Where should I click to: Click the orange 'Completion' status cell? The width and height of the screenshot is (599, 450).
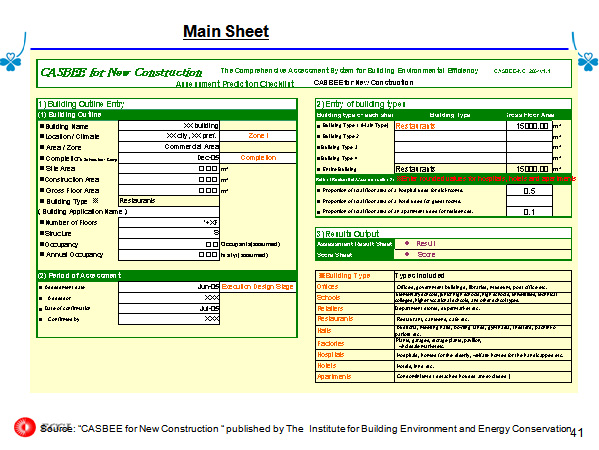[x=258, y=158]
